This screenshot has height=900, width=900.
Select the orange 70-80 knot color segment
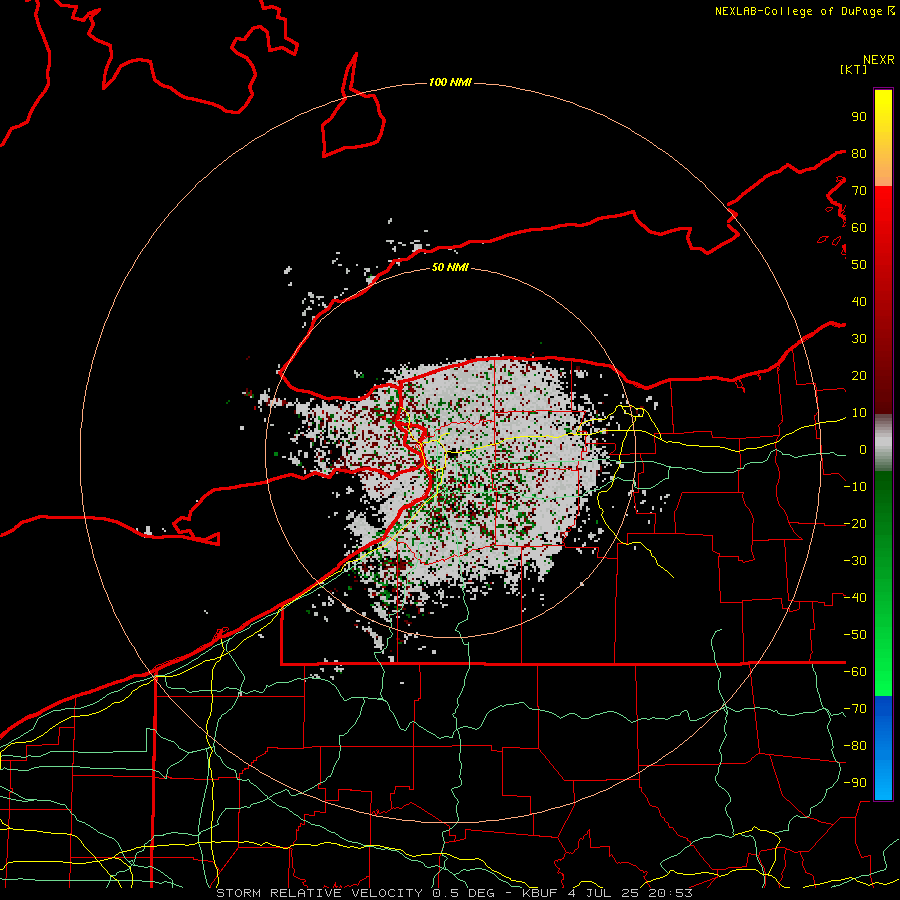[883, 170]
